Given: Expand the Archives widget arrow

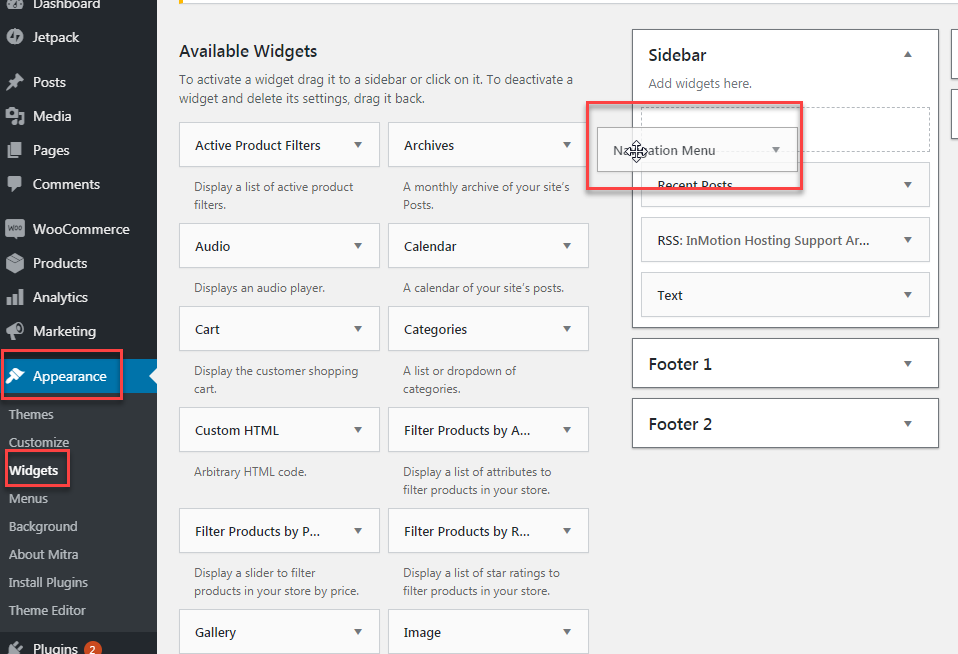Looking at the screenshot, I should click(567, 145).
